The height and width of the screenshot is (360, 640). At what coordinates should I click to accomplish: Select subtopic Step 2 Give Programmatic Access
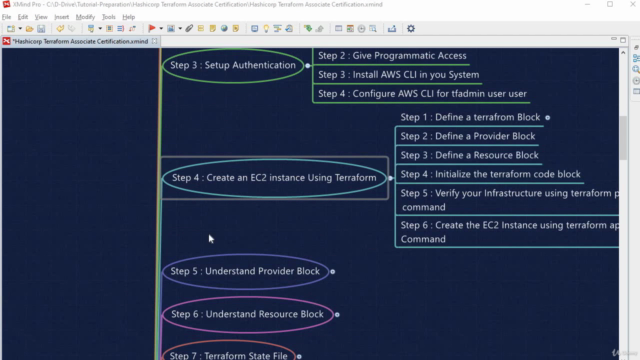392,56
